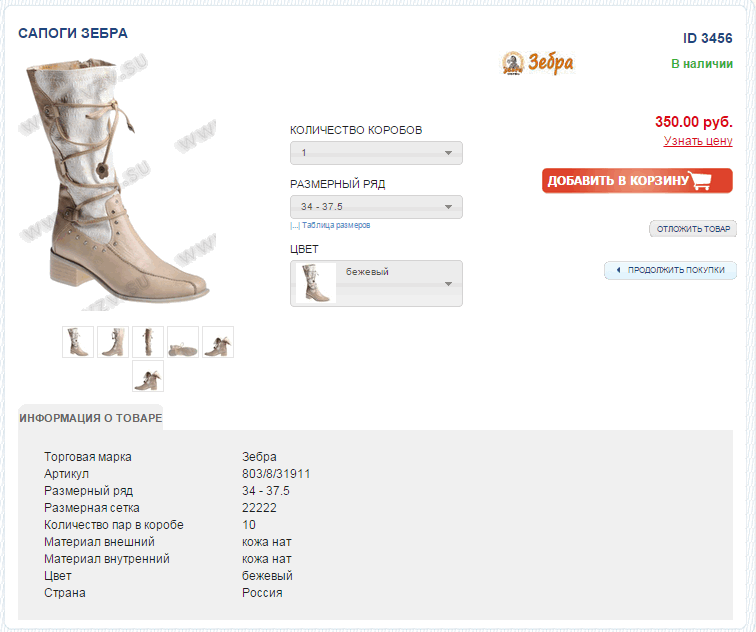Screen dimensions: 756x632
Task: Click the Торговая марка row label
Action: [x=88, y=457]
